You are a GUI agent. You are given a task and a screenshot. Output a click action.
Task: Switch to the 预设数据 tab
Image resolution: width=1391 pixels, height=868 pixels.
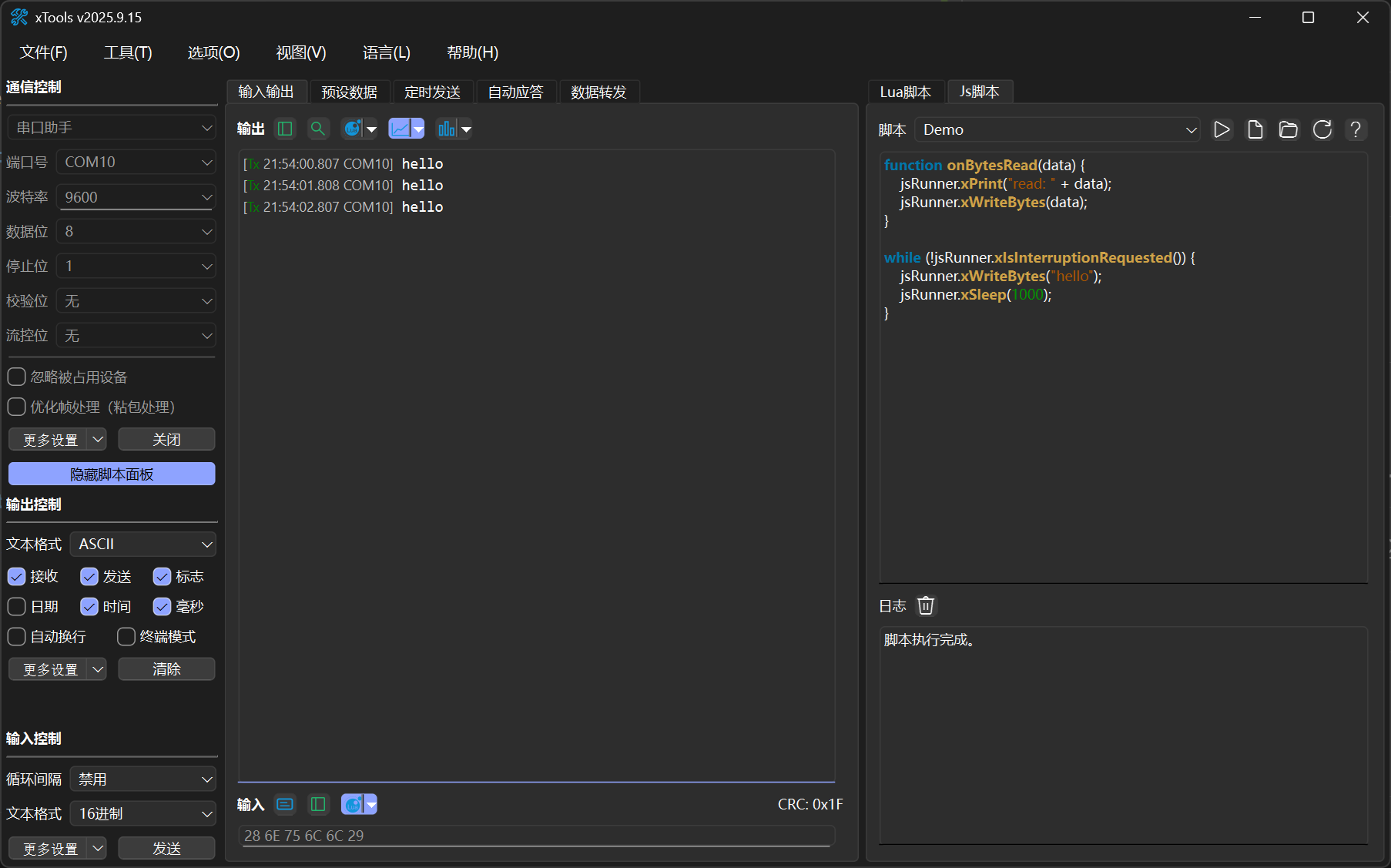coord(350,92)
